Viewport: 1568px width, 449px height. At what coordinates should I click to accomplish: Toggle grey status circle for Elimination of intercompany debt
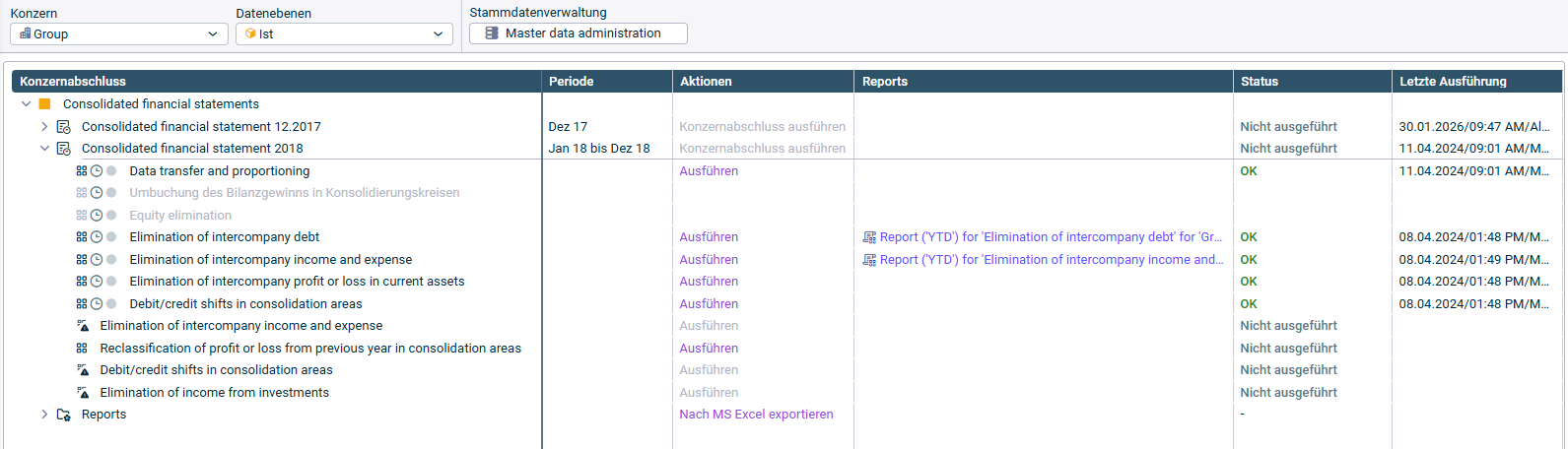[111, 237]
